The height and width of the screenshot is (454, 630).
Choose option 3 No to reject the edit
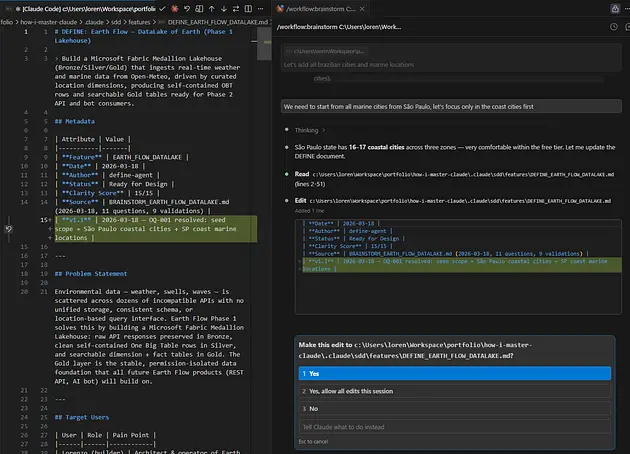[x=454, y=409]
